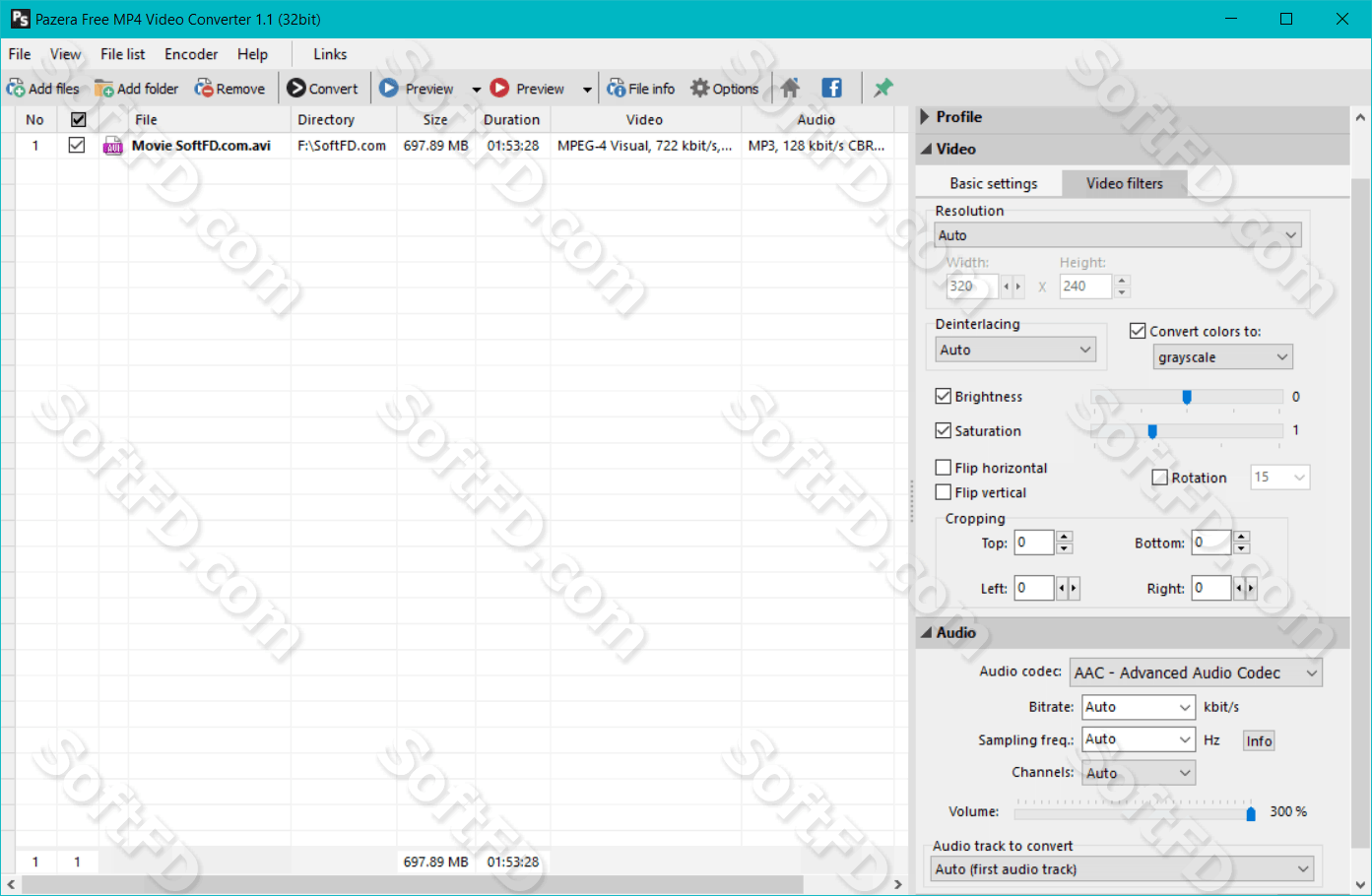Image resolution: width=1372 pixels, height=896 pixels.
Task: Click the blue Preview play icon
Action: (389, 88)
